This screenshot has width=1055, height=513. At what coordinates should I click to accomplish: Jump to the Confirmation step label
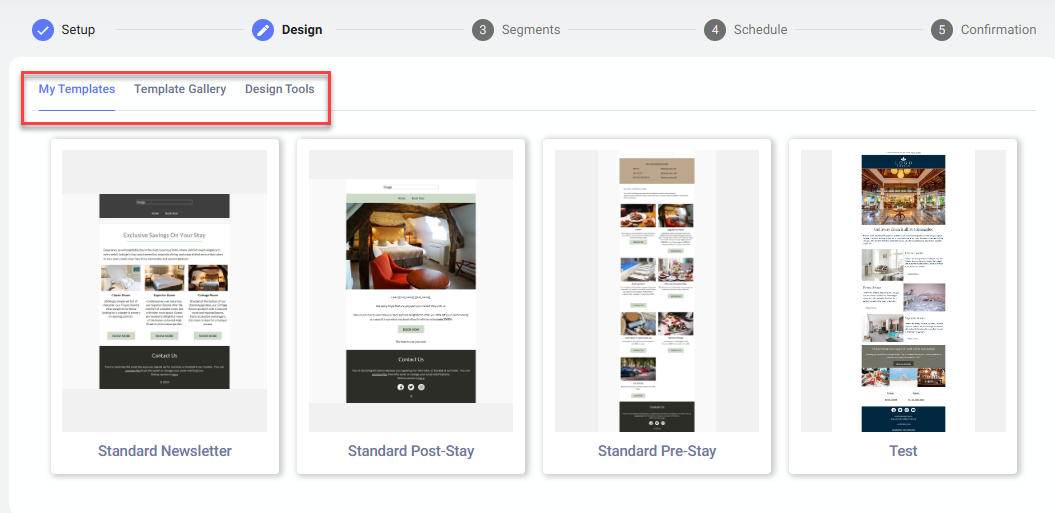[998, 30]
